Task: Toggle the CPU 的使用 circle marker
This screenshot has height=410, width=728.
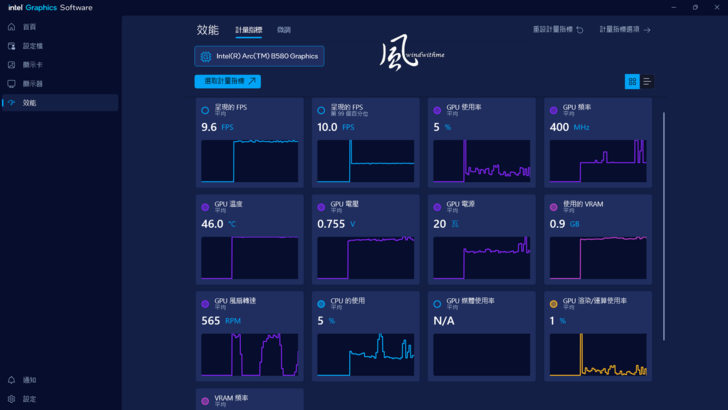Action: (321, 304)
